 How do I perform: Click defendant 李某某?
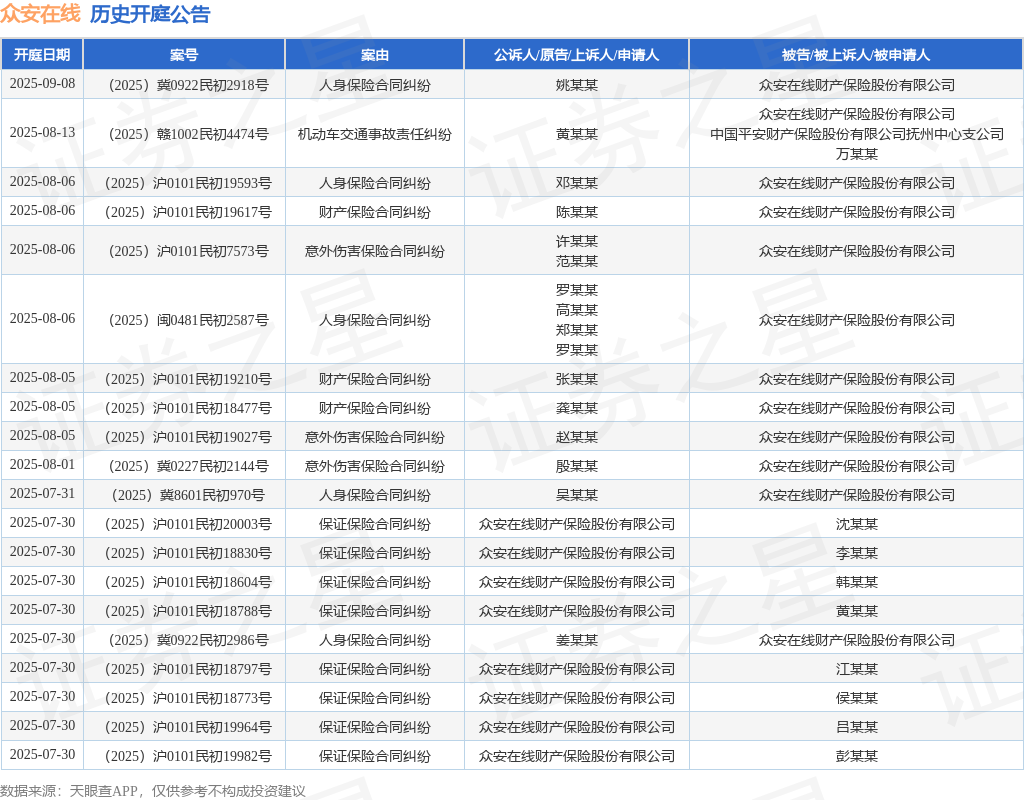[x=857, y=553]
